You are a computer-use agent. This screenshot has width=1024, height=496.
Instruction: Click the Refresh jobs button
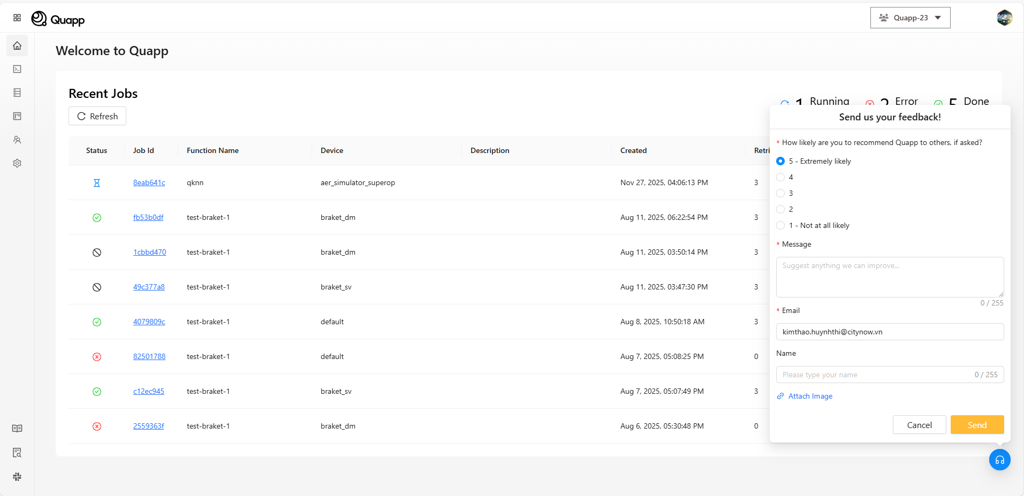point(97,116)
